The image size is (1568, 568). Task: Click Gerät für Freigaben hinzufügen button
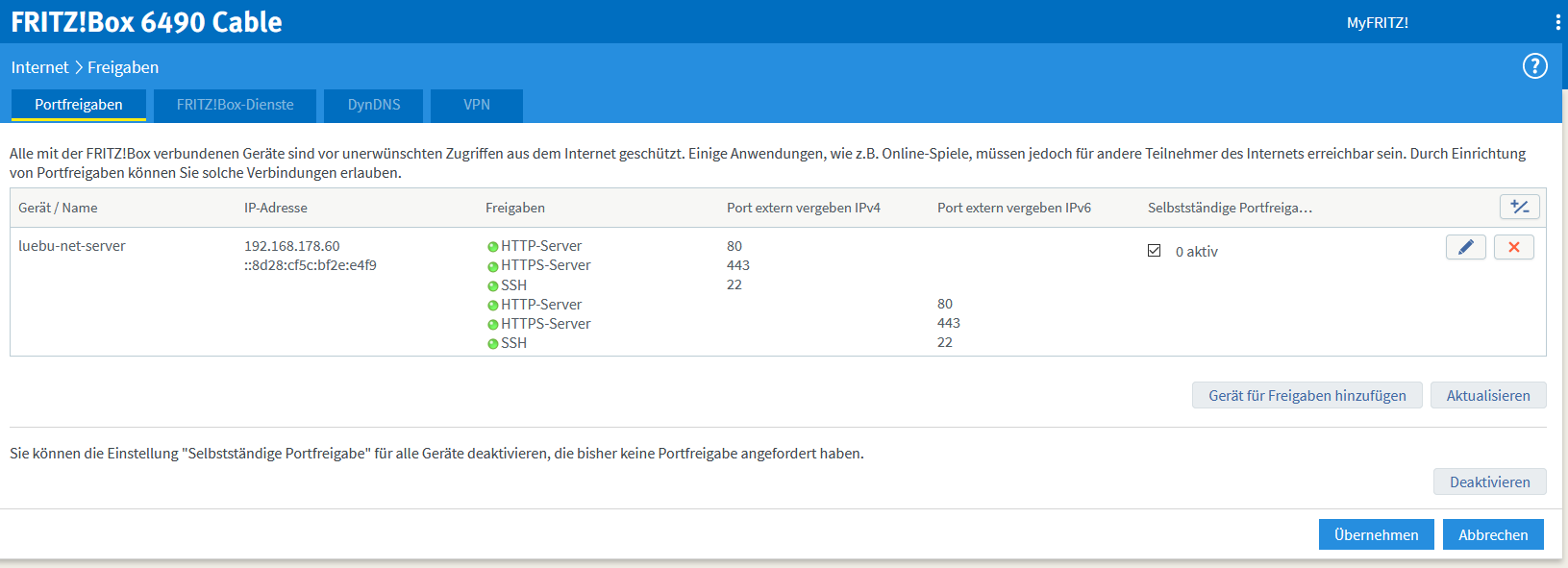(1307, 395)
